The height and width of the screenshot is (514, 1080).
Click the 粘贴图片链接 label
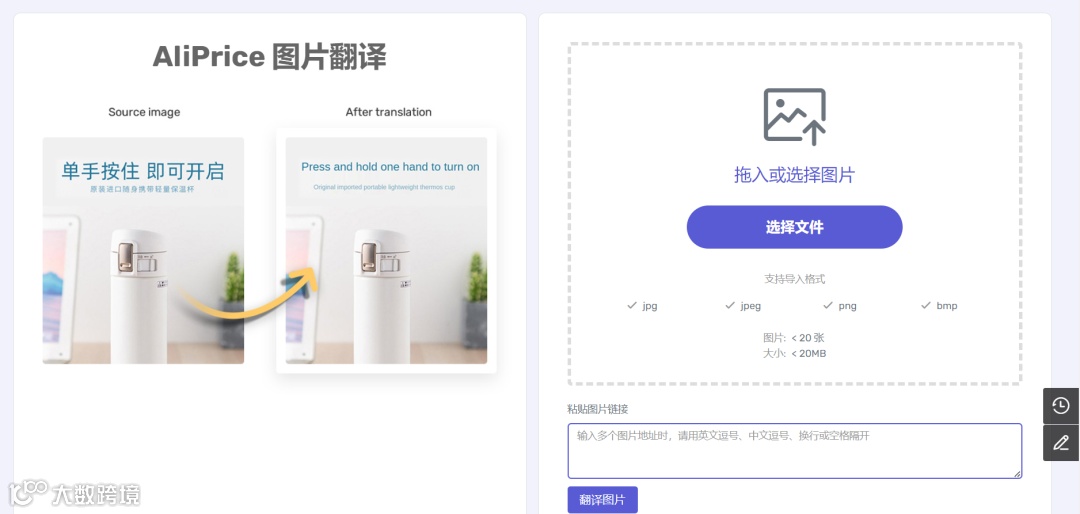click(x=597, y=409)
